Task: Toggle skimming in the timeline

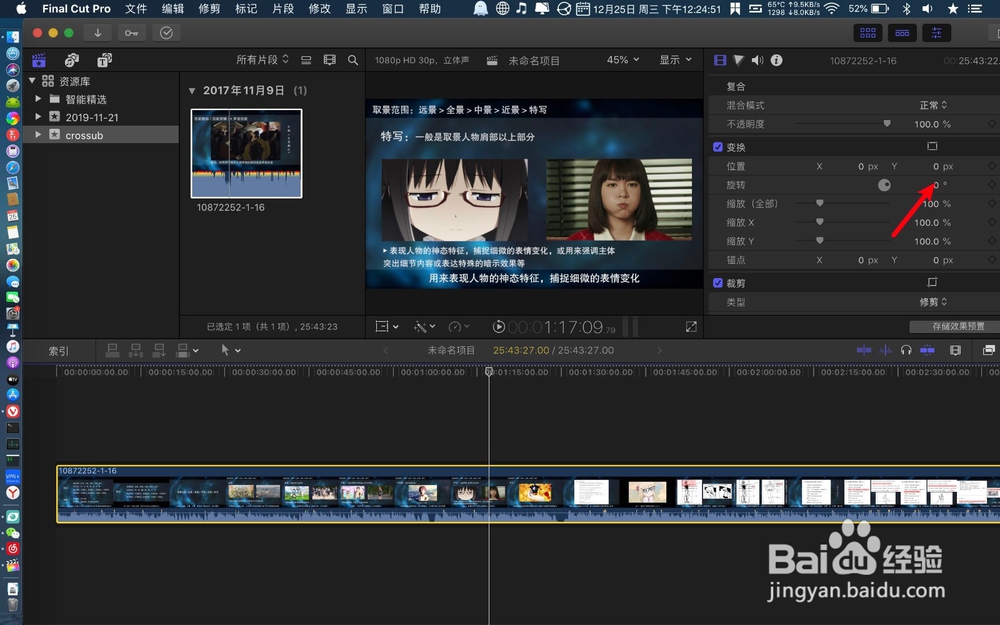Action: coord(864,349)
